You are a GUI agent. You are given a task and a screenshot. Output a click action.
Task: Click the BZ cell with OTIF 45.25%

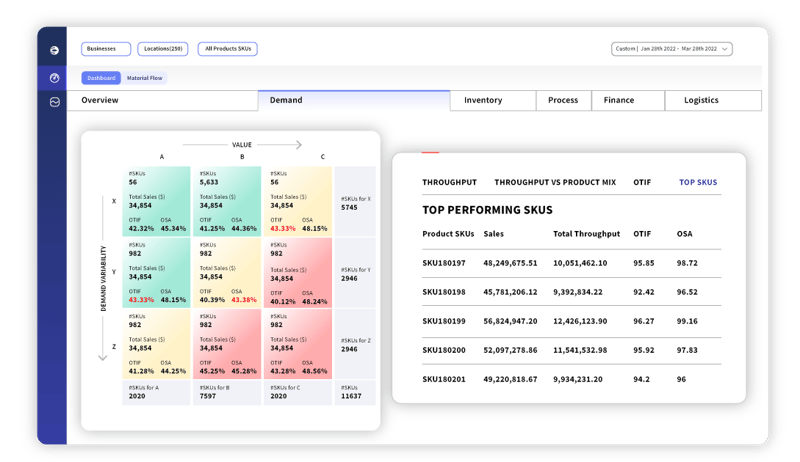[227, 344]
